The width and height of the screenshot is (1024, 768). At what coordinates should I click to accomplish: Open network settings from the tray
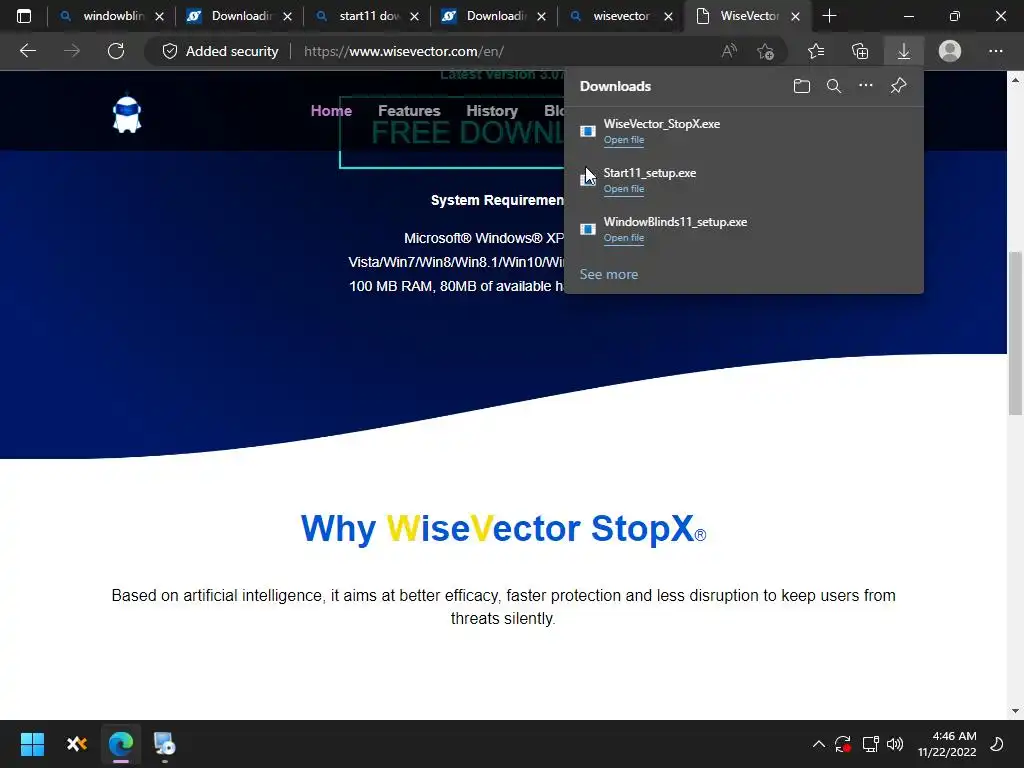click(870, 744)
